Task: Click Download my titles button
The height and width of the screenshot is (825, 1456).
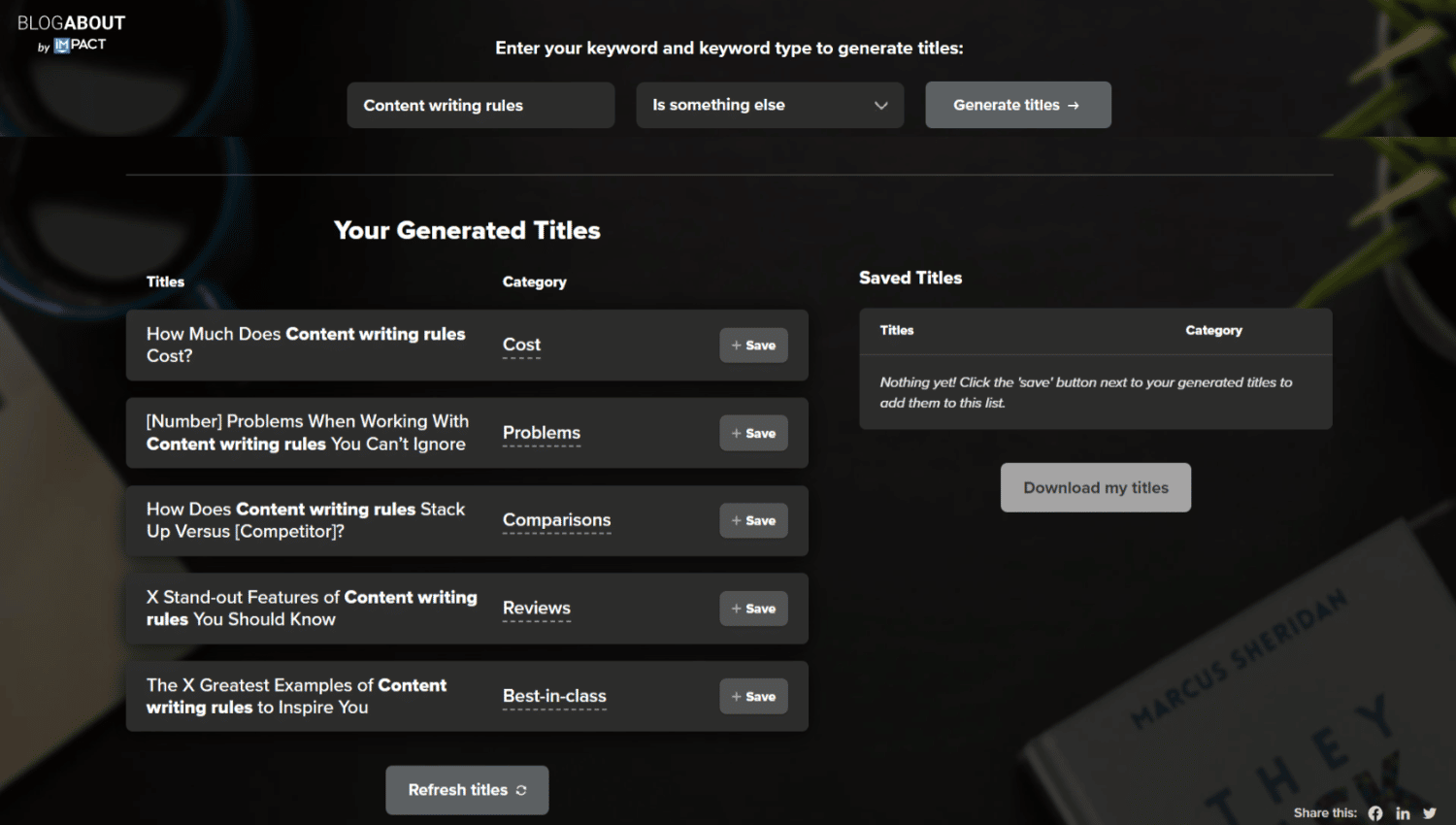Action: (1096, 487)
